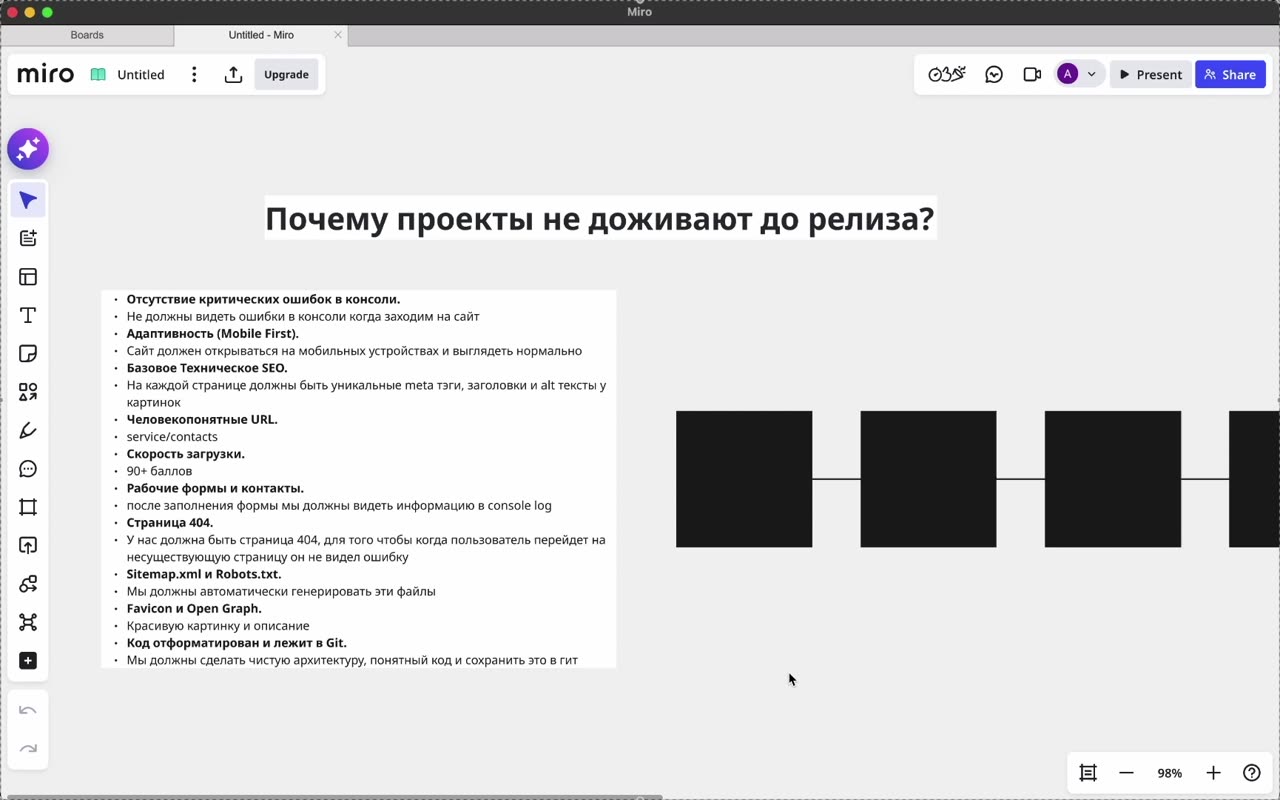Screen dimensions: 1280x800
Task: Click the user avatar labeled A
Action: (x=1068, y=74)
